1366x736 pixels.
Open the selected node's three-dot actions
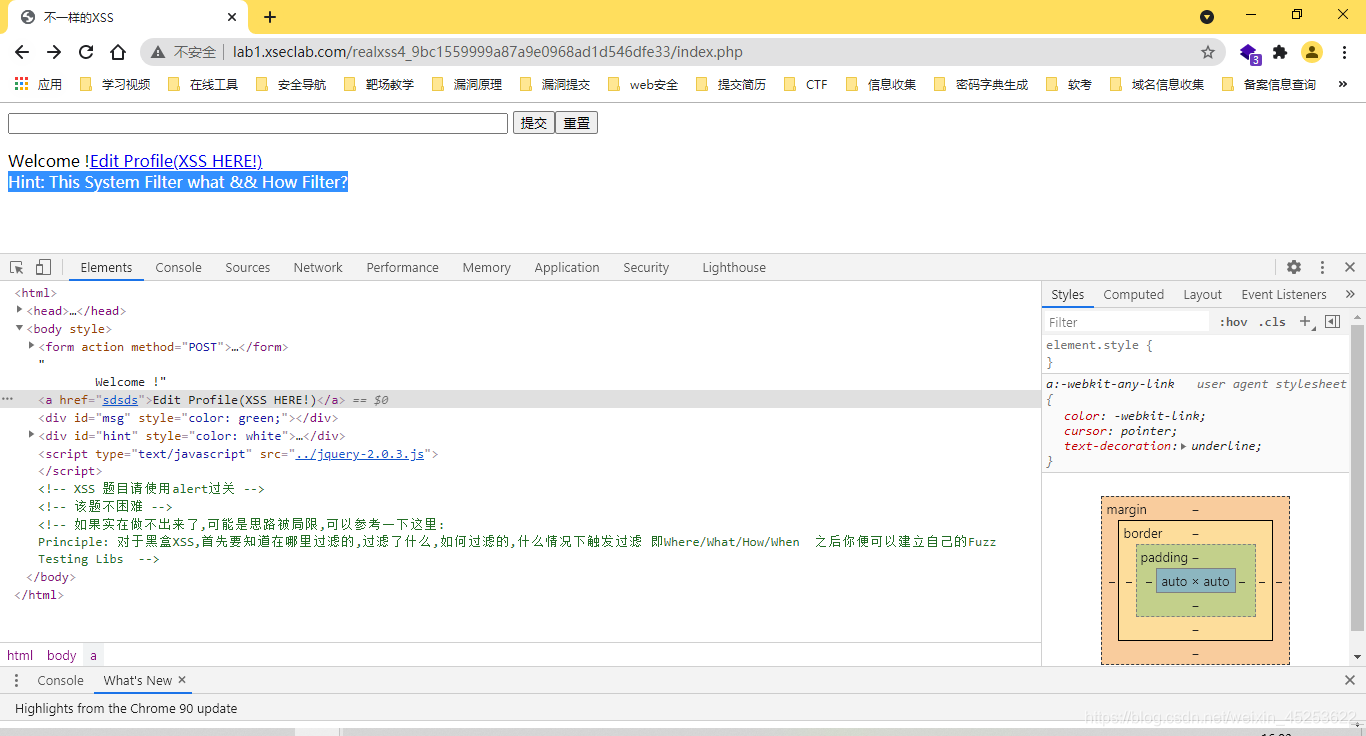(x=8, y=399)
